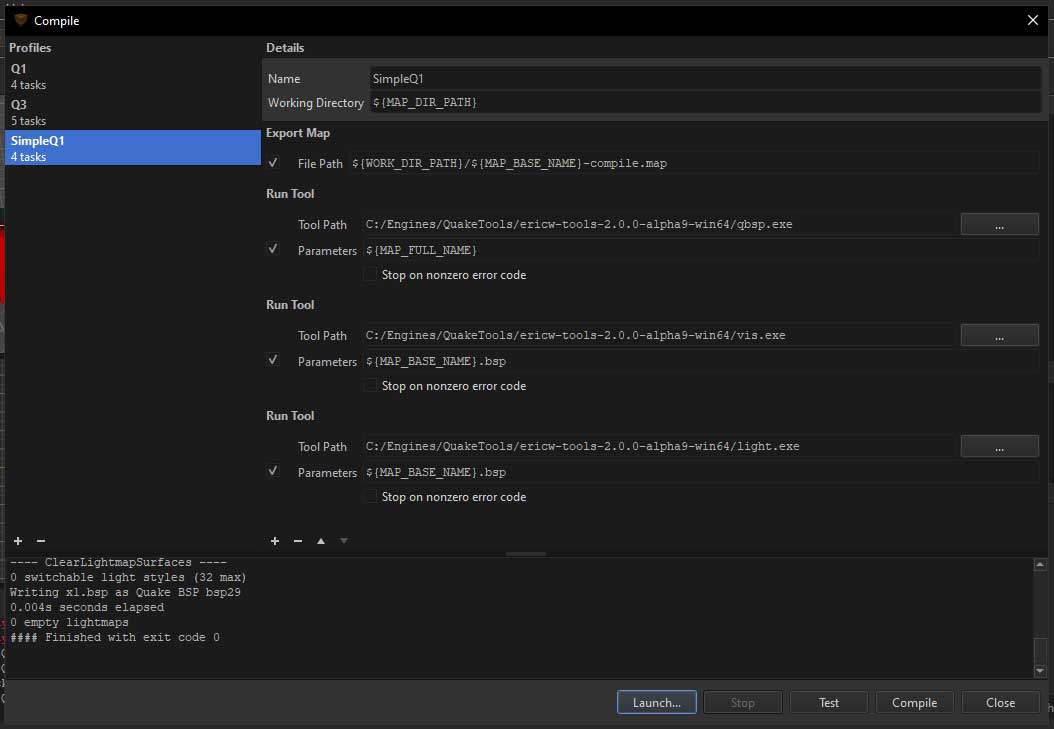1054x729 pixels.
Task: Edit the qbsp.exe Tool Path field
Action: [x=659, y=224]
